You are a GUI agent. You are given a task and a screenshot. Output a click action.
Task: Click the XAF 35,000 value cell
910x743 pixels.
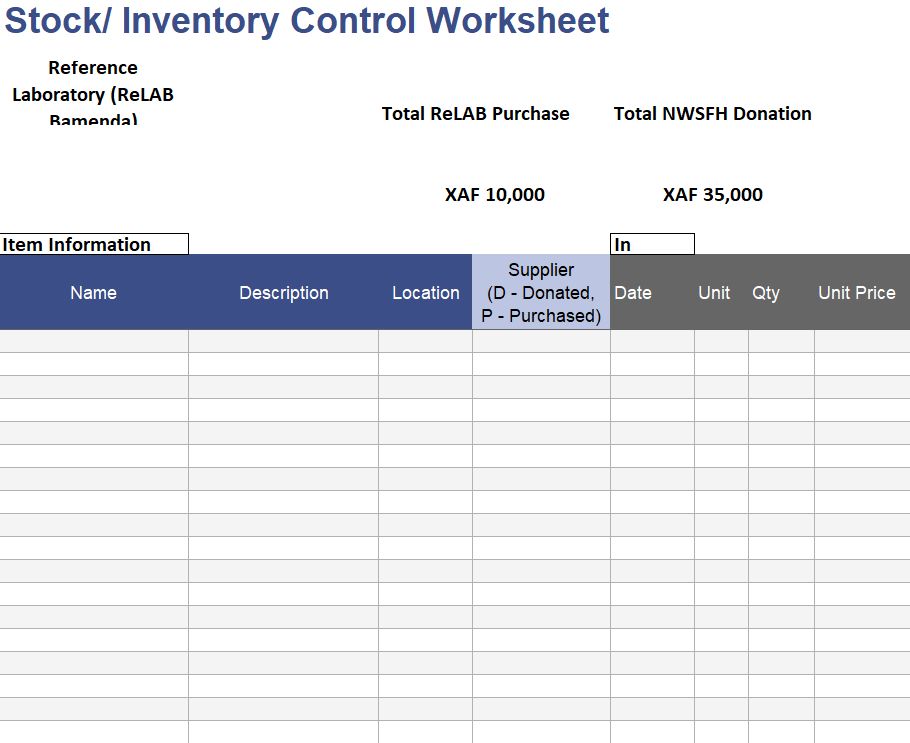click(713, 194)
